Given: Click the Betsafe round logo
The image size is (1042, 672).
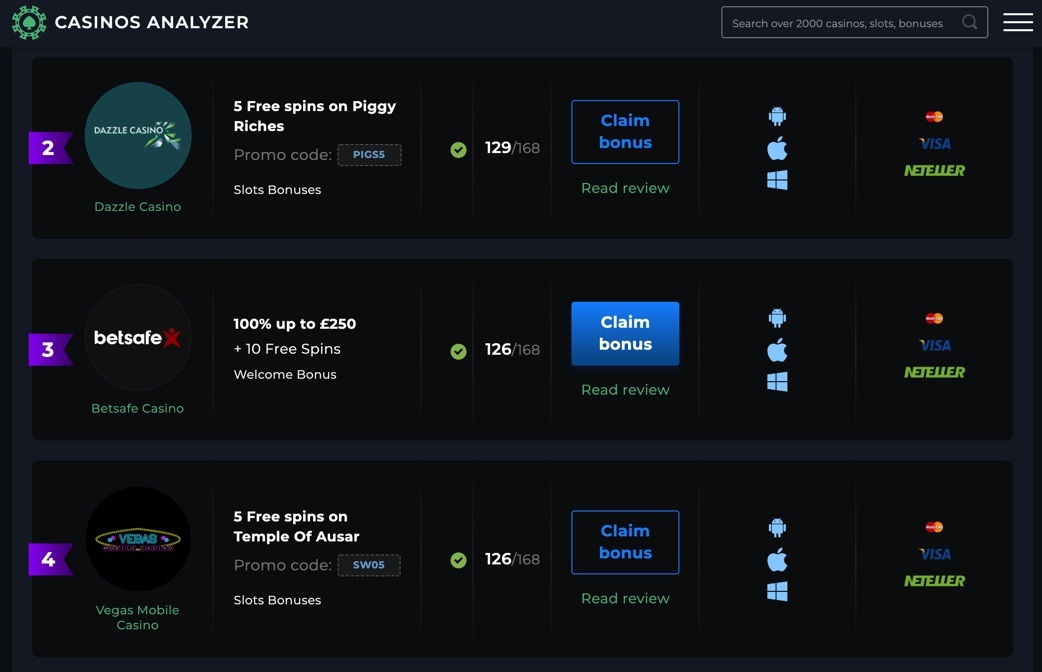Looking at the screenshot, I should pos(138,337).
